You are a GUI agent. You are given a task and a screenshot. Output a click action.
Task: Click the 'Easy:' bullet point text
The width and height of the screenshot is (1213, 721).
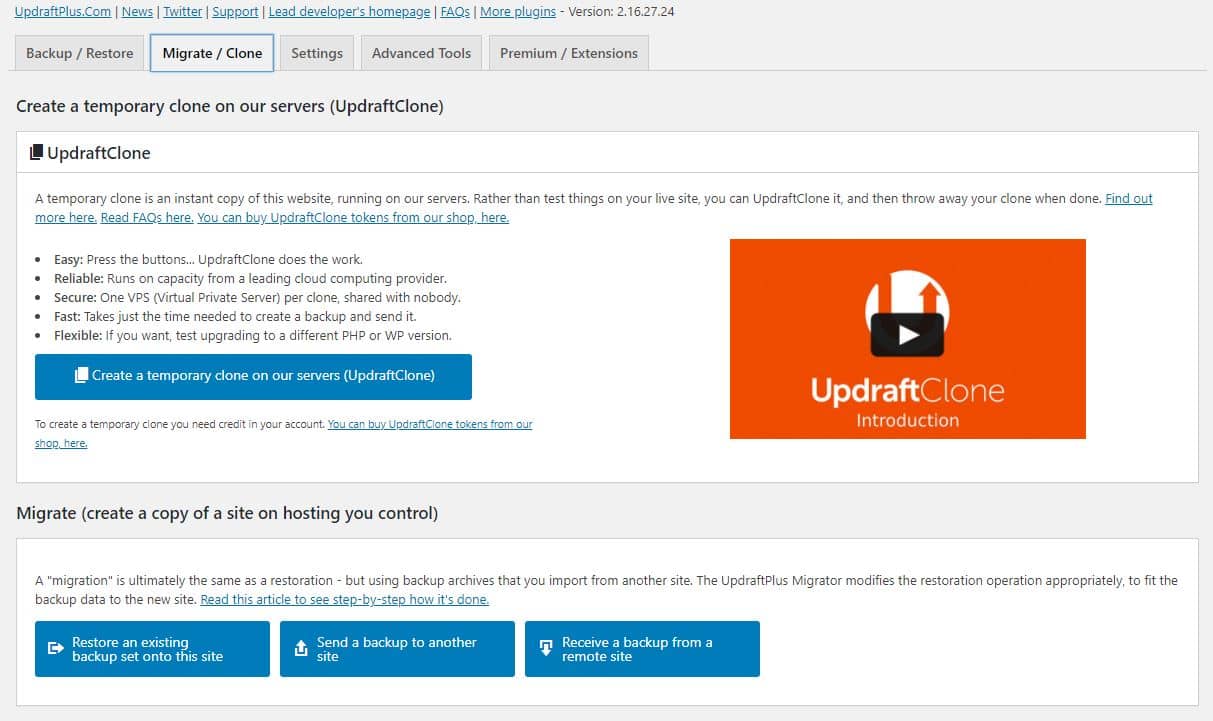208,260
